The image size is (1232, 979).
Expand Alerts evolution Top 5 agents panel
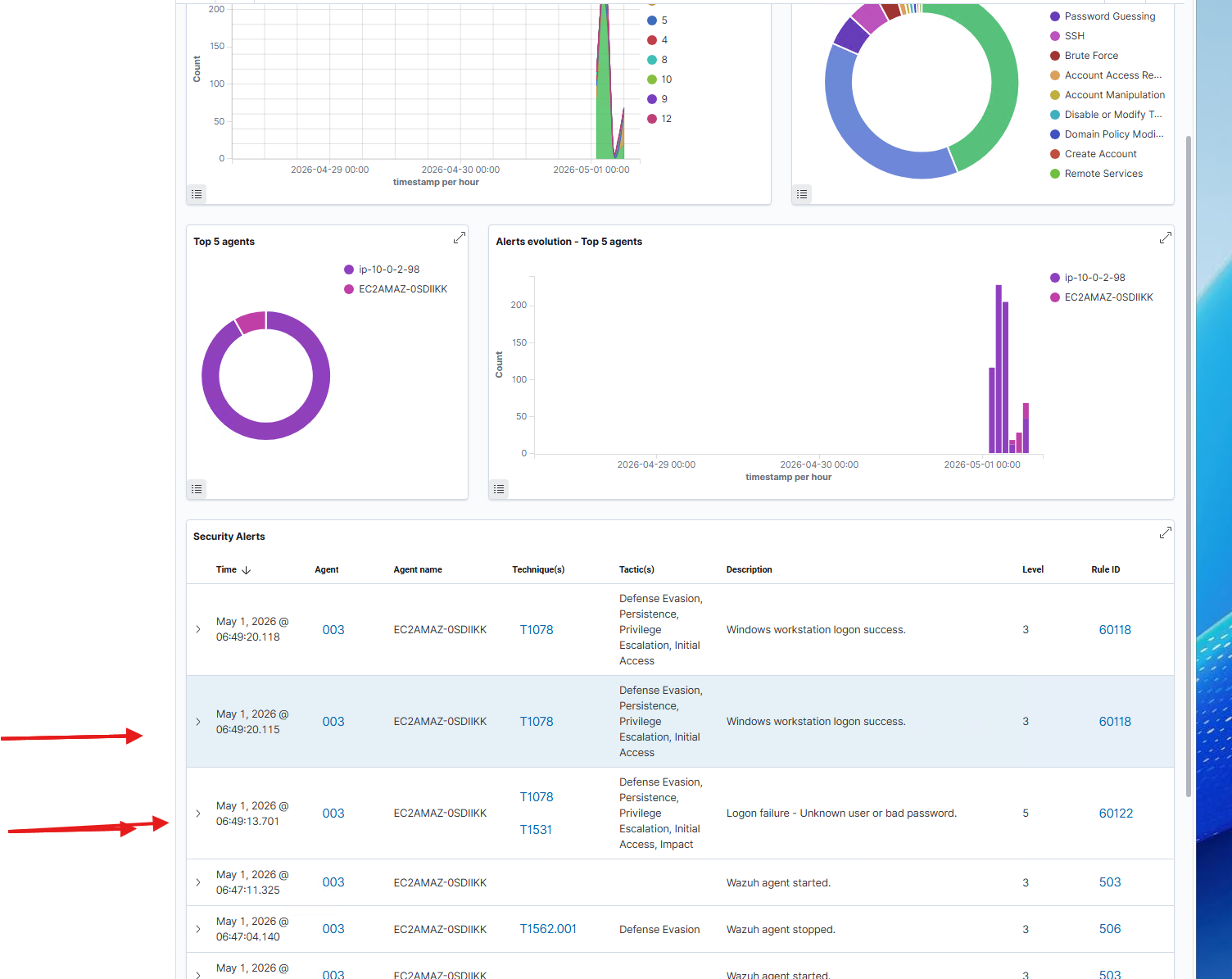[1166, 238]
